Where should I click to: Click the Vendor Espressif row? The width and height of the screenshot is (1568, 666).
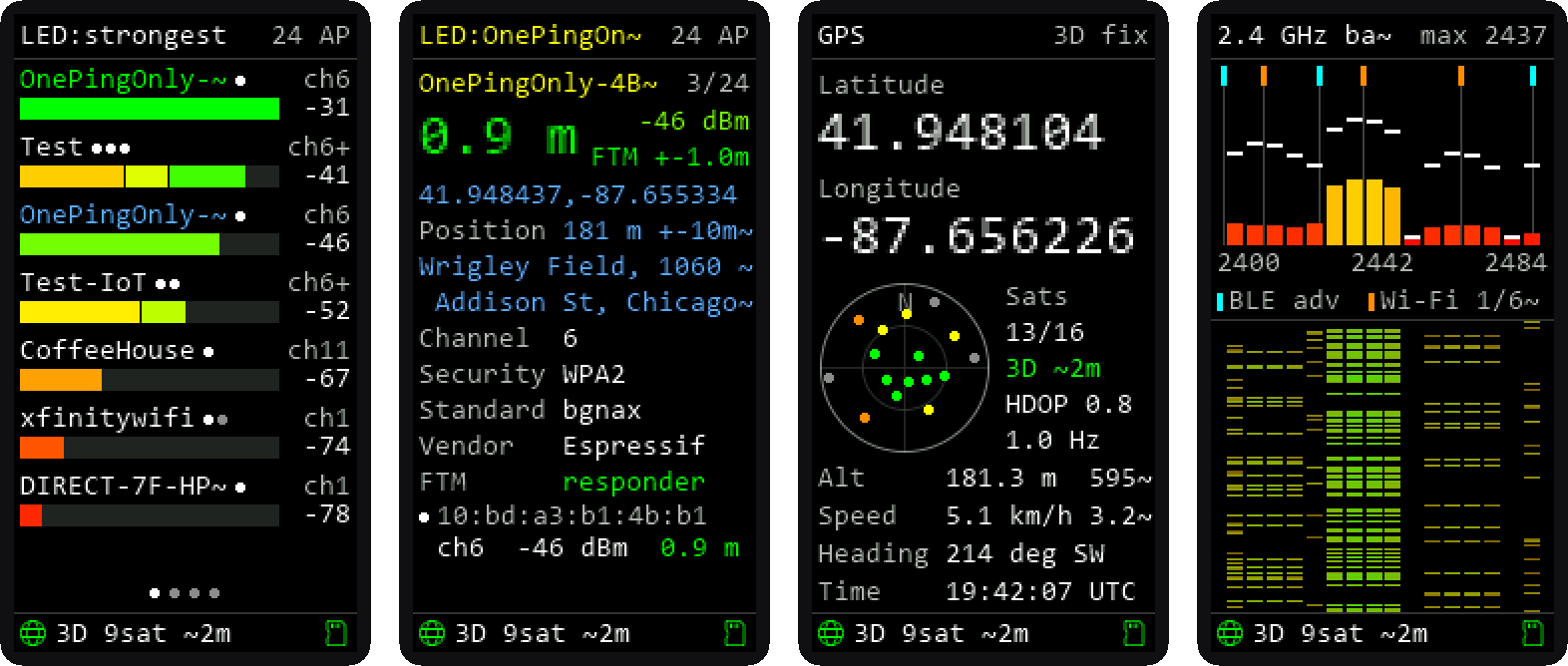(563, 446)
